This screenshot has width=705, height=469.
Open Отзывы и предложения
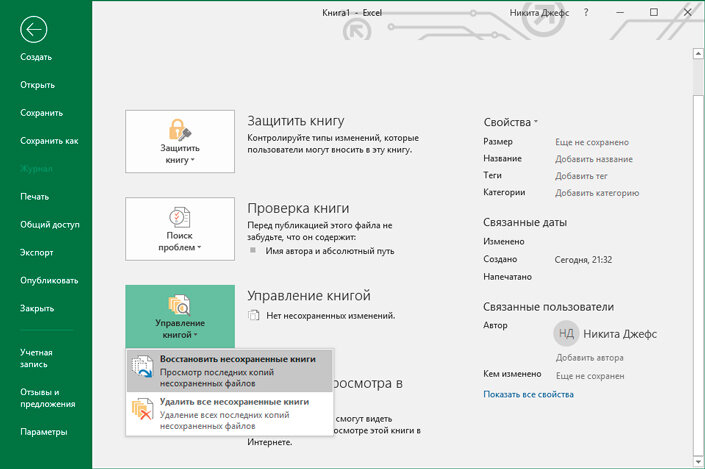(47, 398)
